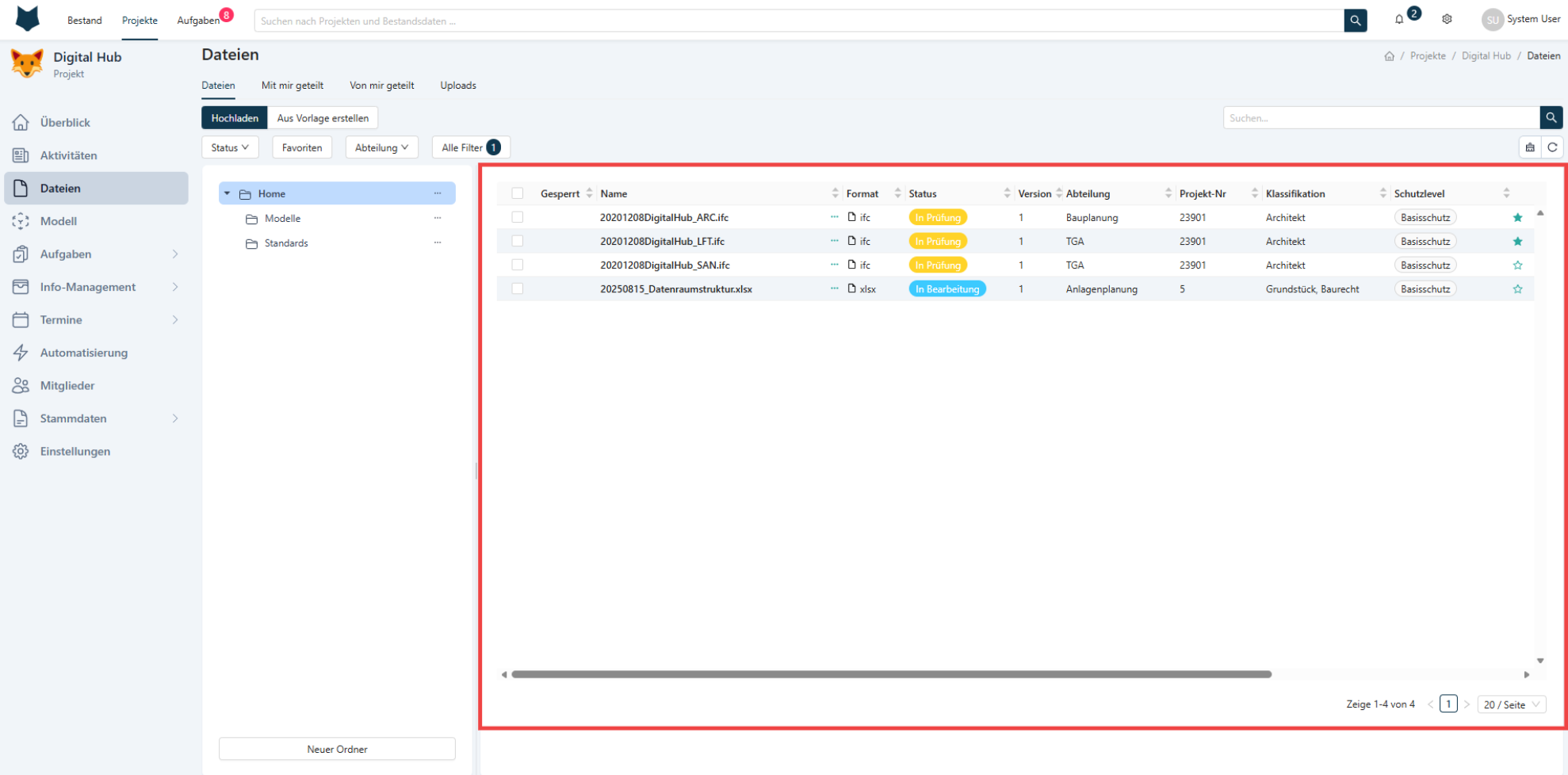This screenshot has width=1568, height=775.
Task: Open the three-dot menu for Home folder
Action: click(x=438, y=193)
